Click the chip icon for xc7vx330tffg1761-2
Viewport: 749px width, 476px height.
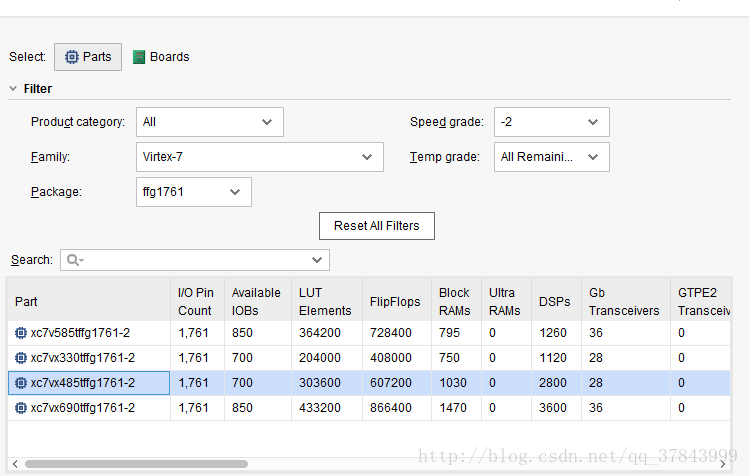point(21,358)
